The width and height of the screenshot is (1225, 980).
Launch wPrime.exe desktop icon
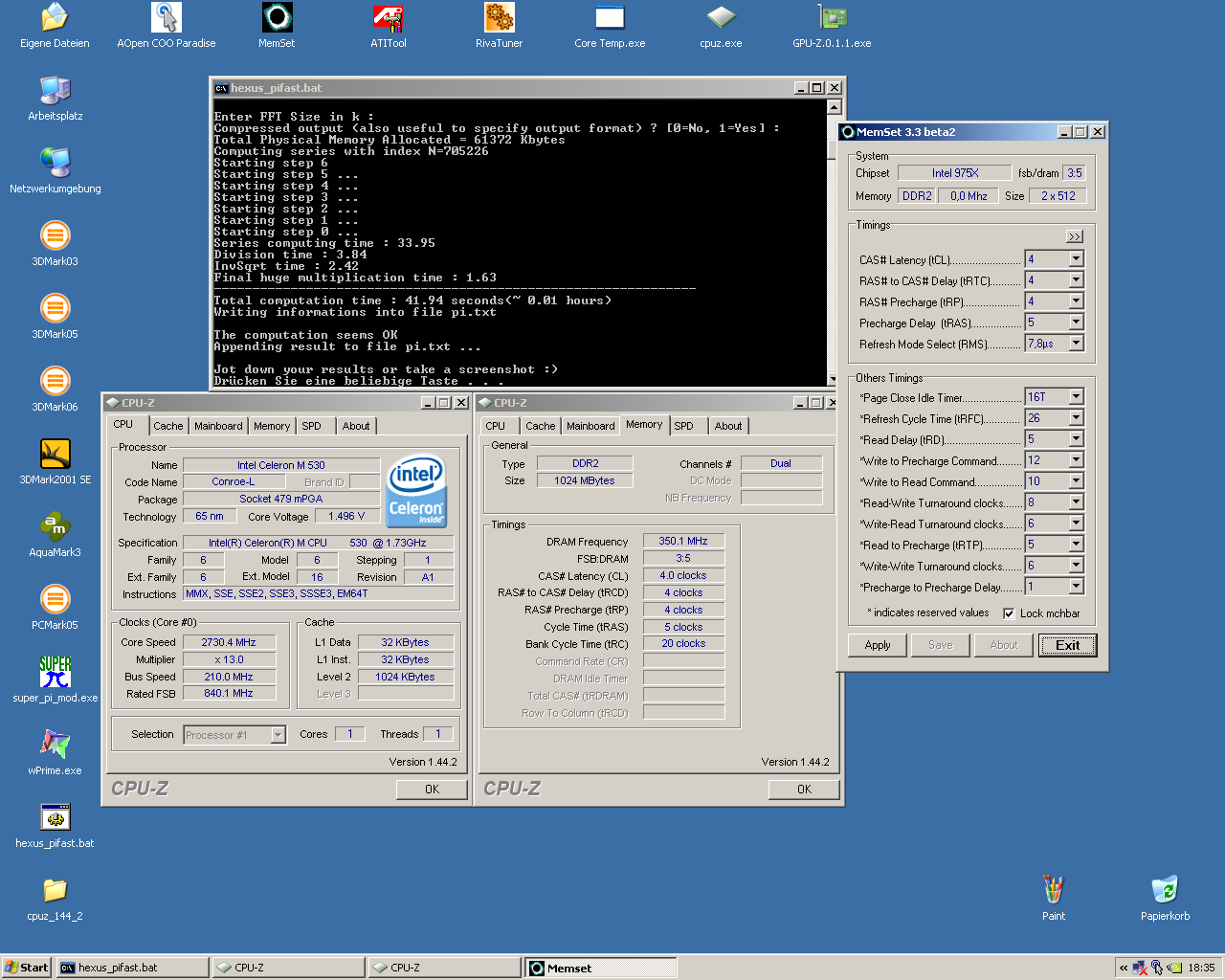click(55, 753)
